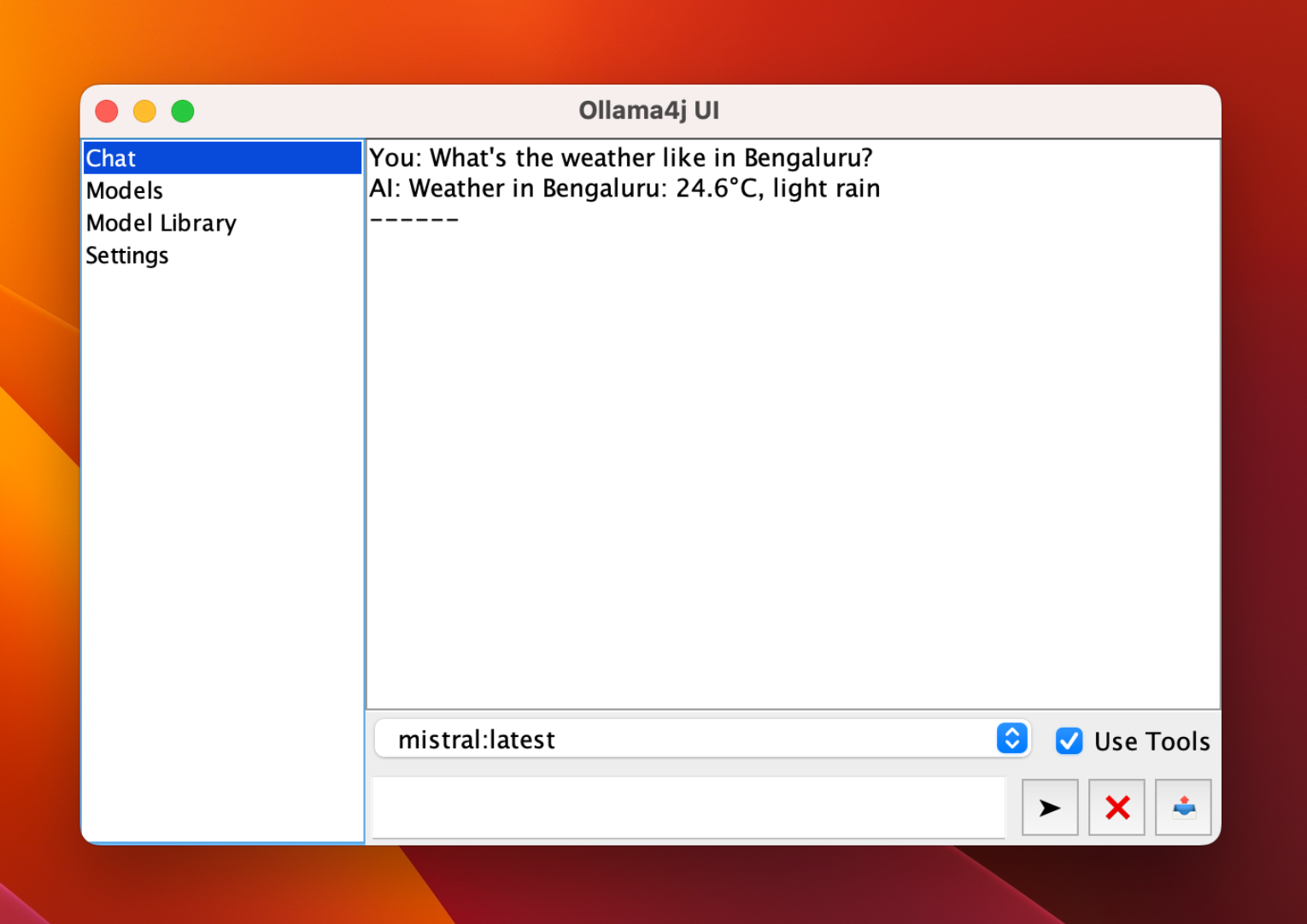Click the dashed separator line in the chat
The image size is (1307, 924).
[414, 219]
